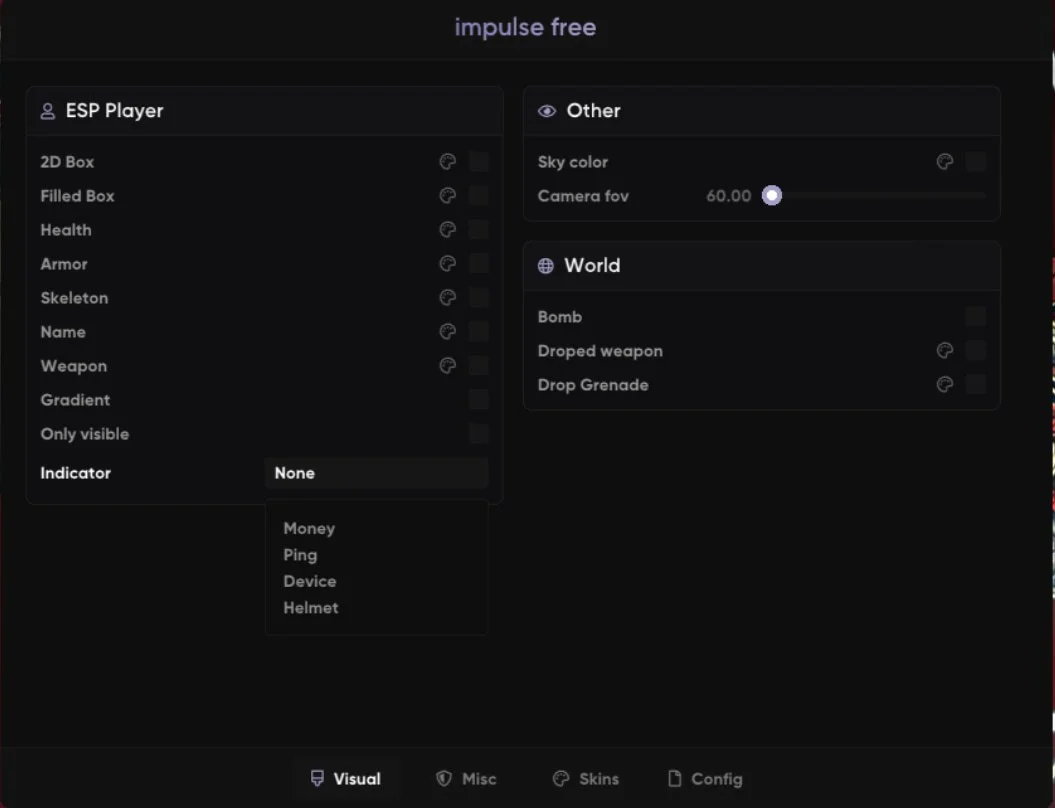Collapse the Indicator dropdown showing None
This screenshot has height=808, width=1055.
376,473
